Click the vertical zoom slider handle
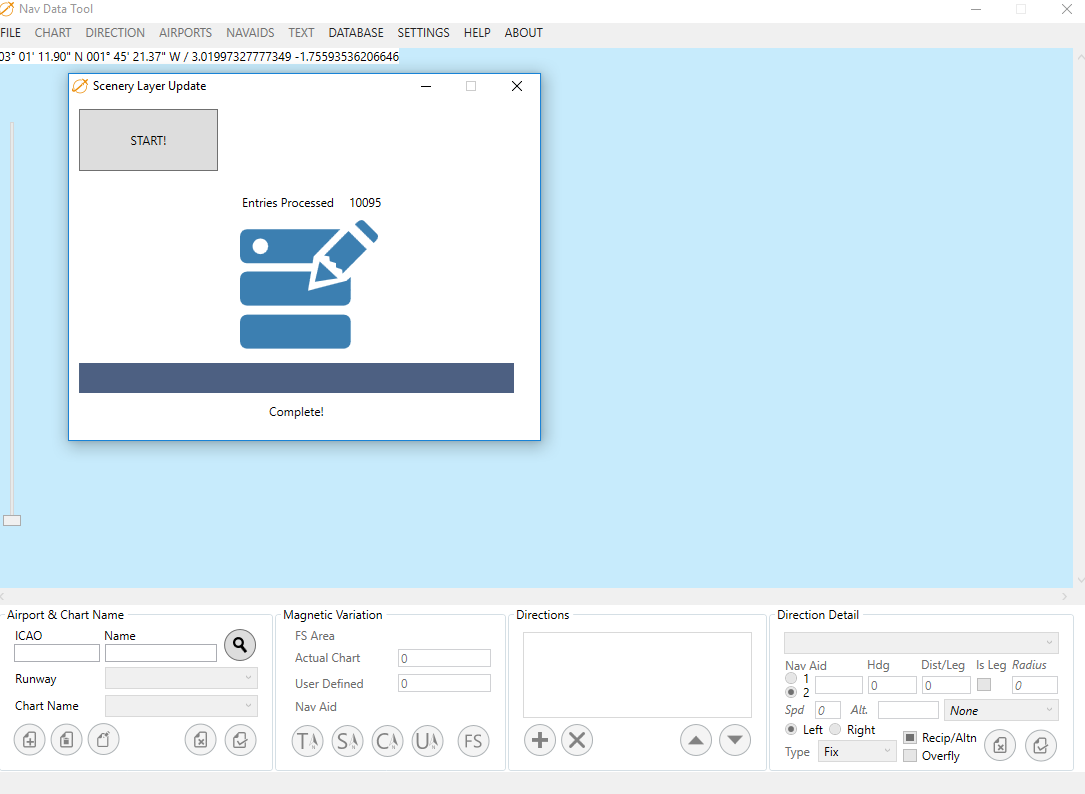 point(12,520)
